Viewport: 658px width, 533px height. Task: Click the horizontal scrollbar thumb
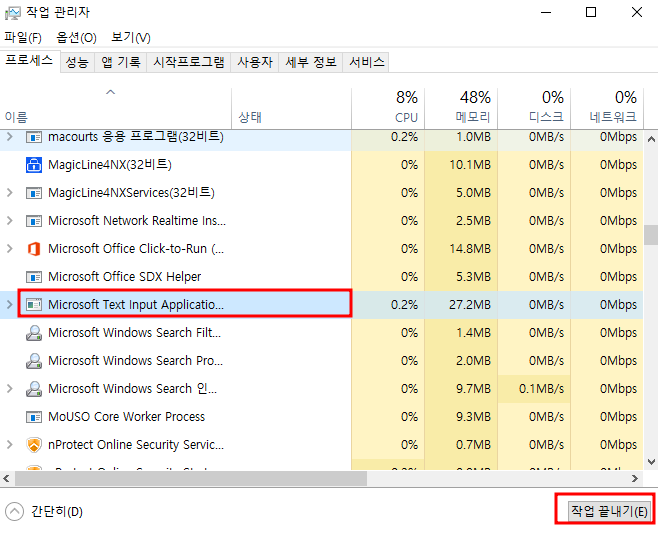pos(191,478)
